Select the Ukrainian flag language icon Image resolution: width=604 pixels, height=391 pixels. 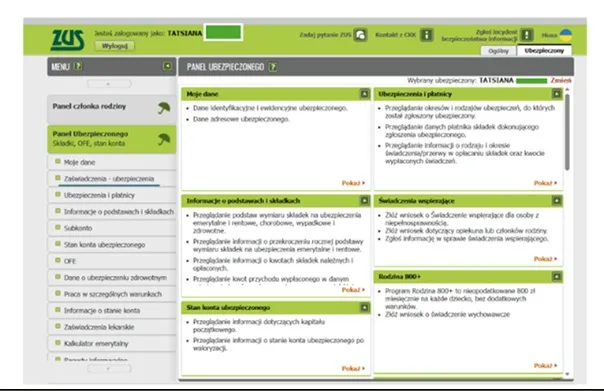click(x=566, y=35)
